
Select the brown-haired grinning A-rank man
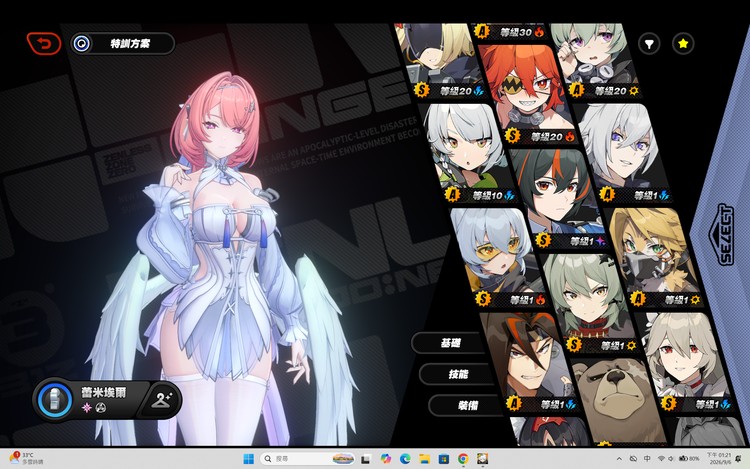coord(529,362)
